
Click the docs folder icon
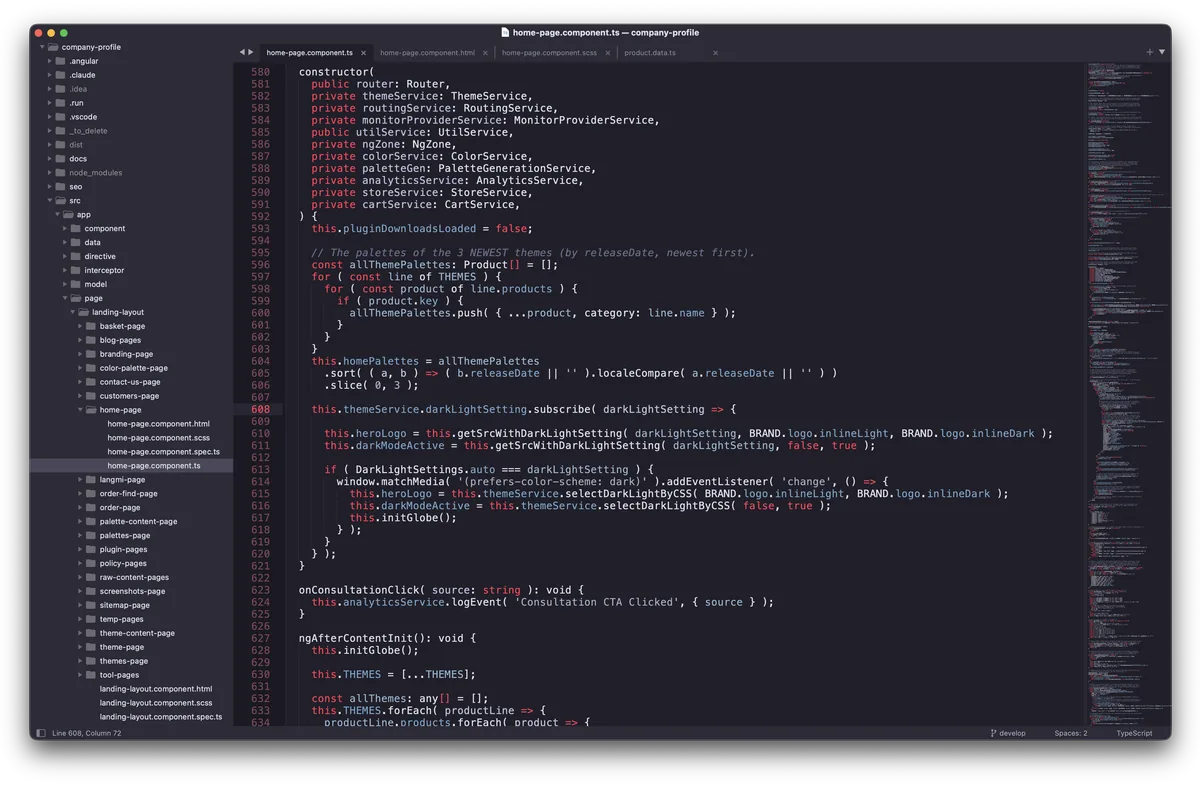click(61, 159)
